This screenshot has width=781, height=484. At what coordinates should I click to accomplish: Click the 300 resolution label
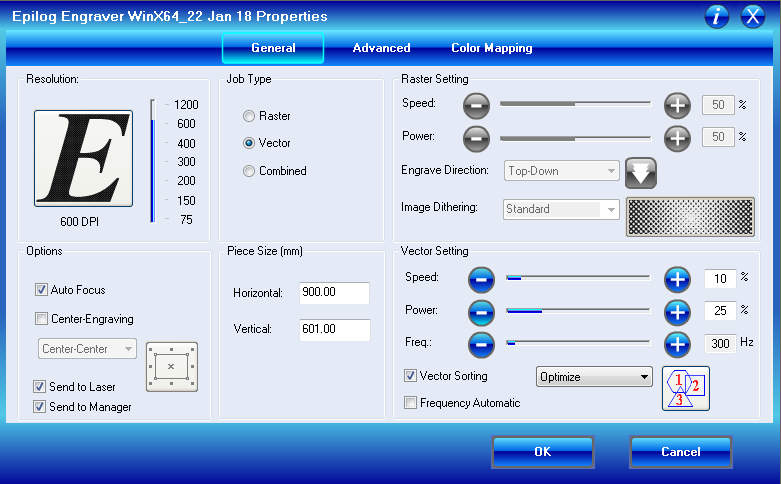pyautogui.click(x=186, y=162)
